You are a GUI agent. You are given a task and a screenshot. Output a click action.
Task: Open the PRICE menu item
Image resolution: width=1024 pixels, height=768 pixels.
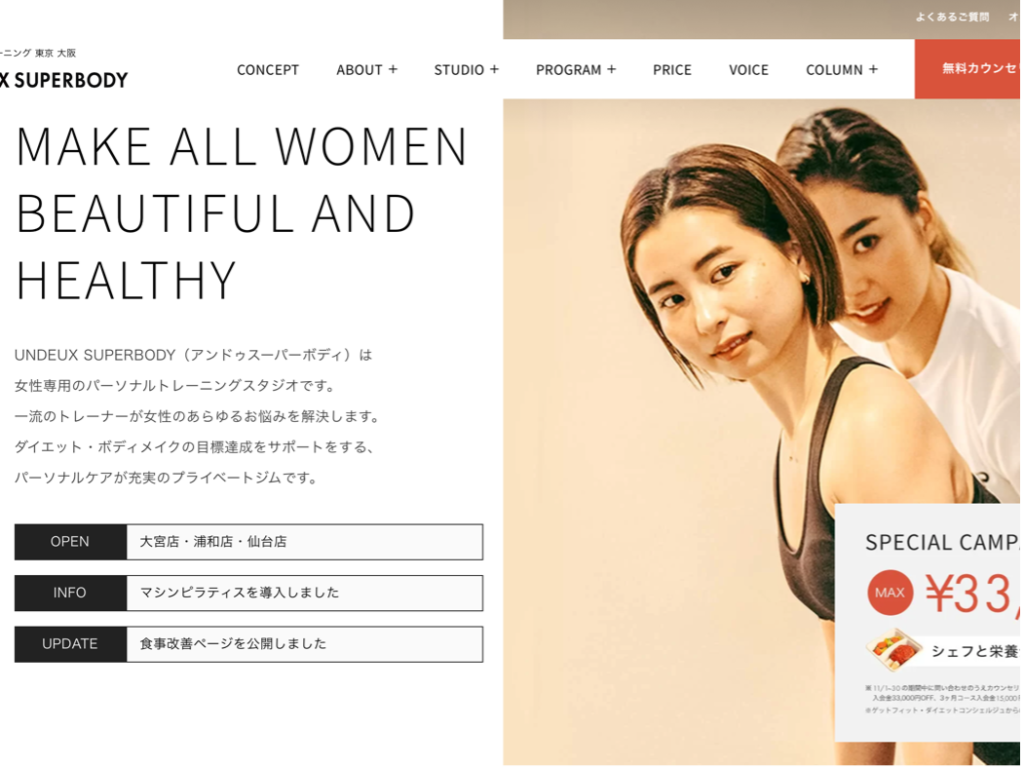tap(672, 70)
